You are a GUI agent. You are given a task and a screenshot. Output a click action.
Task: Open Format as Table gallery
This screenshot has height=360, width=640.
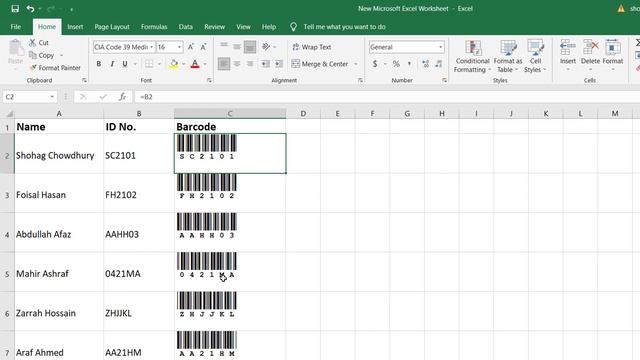click(x=508, y=56)
